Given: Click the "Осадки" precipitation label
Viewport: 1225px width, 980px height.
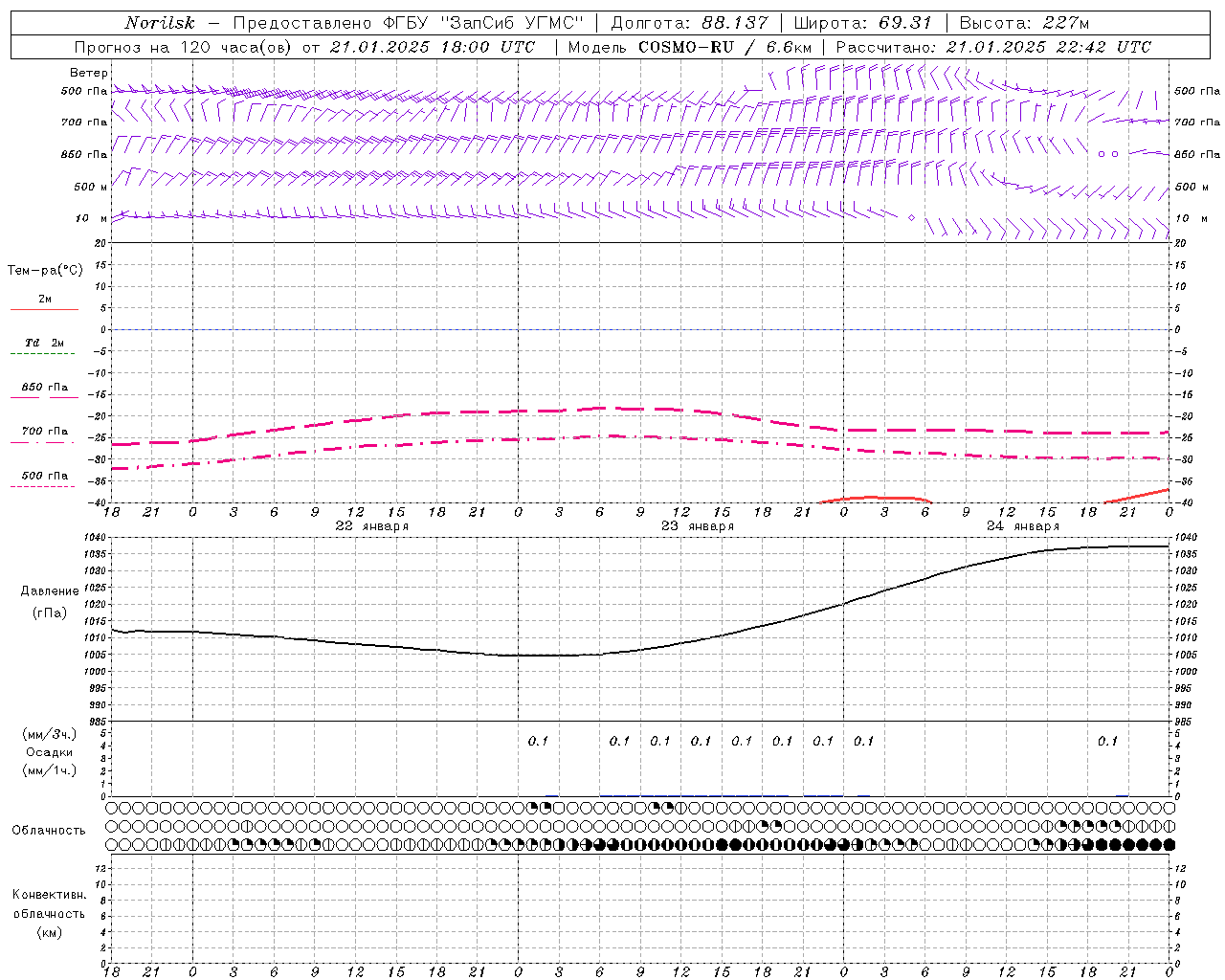Looking at the screenshot, I should click(x=50, y=752).
